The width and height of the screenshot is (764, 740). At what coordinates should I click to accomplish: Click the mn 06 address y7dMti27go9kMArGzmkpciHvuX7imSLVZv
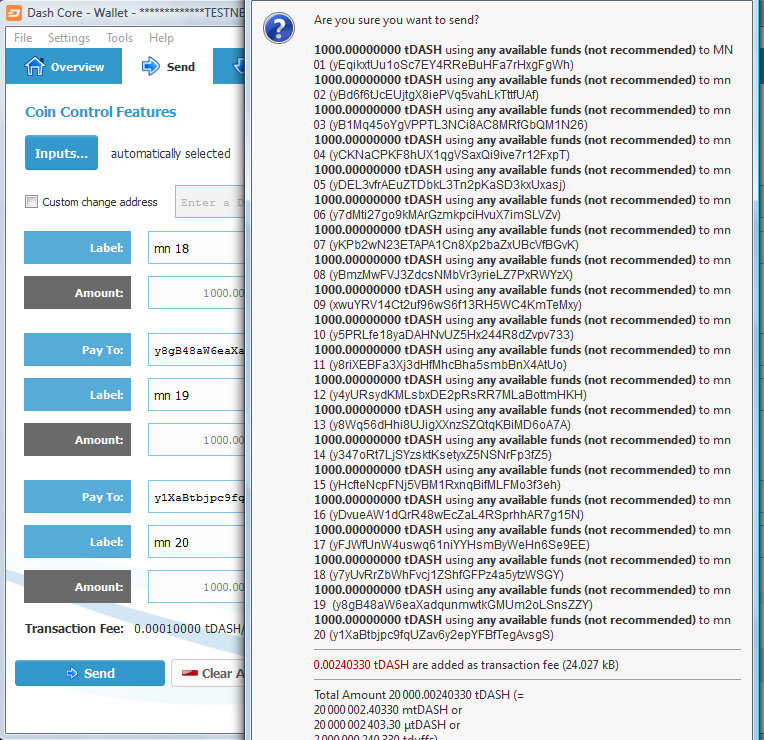coord(445,215)
